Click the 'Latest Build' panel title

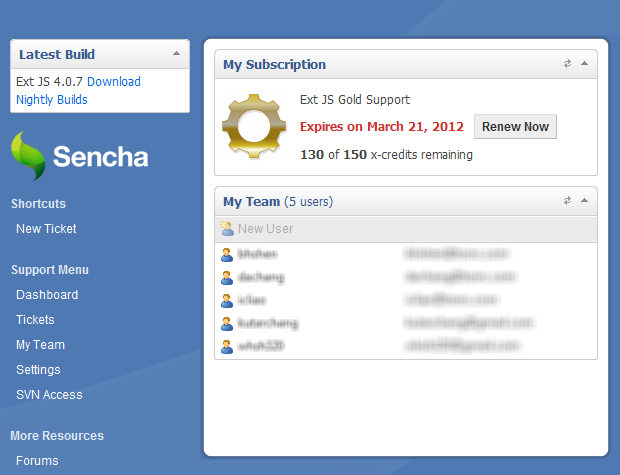[x=57, y=54]
